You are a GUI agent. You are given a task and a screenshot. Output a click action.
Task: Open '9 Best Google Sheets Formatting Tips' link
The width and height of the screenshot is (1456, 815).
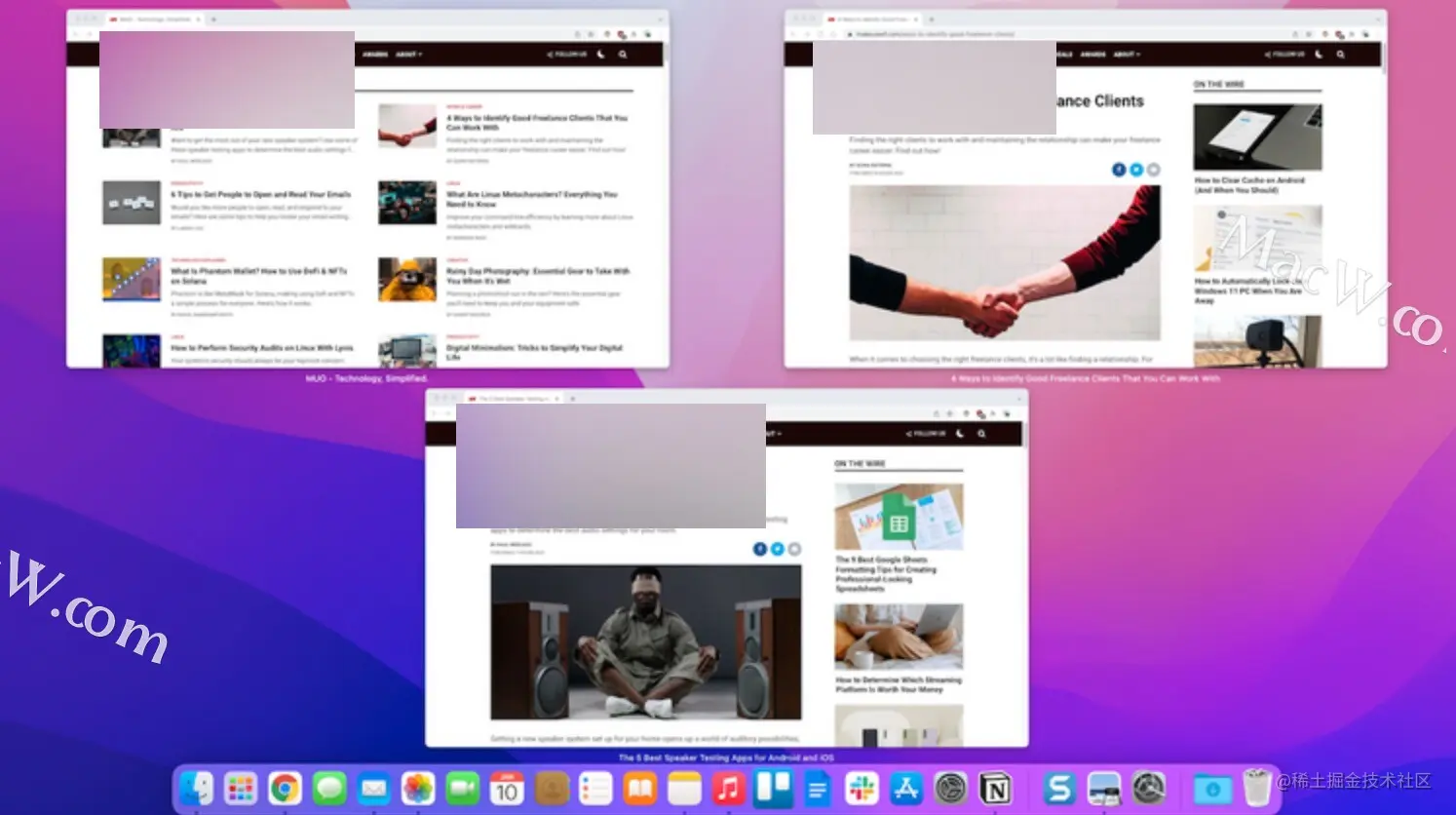pyautogui.click(x=886, y=574)
